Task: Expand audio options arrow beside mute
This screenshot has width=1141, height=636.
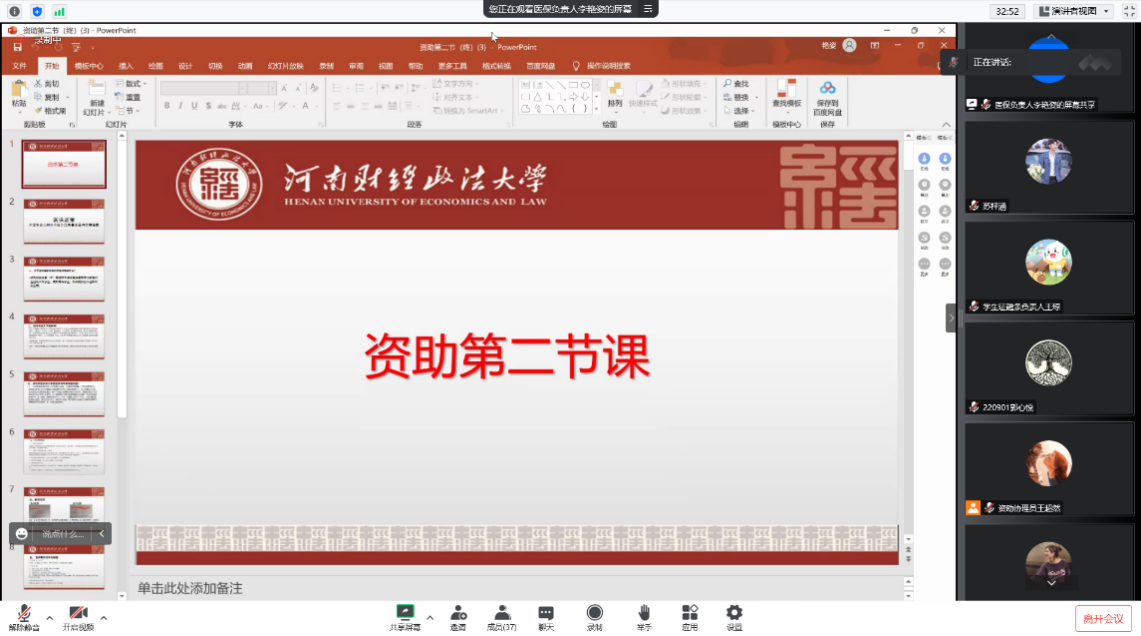Action: [x=49, y=619]
